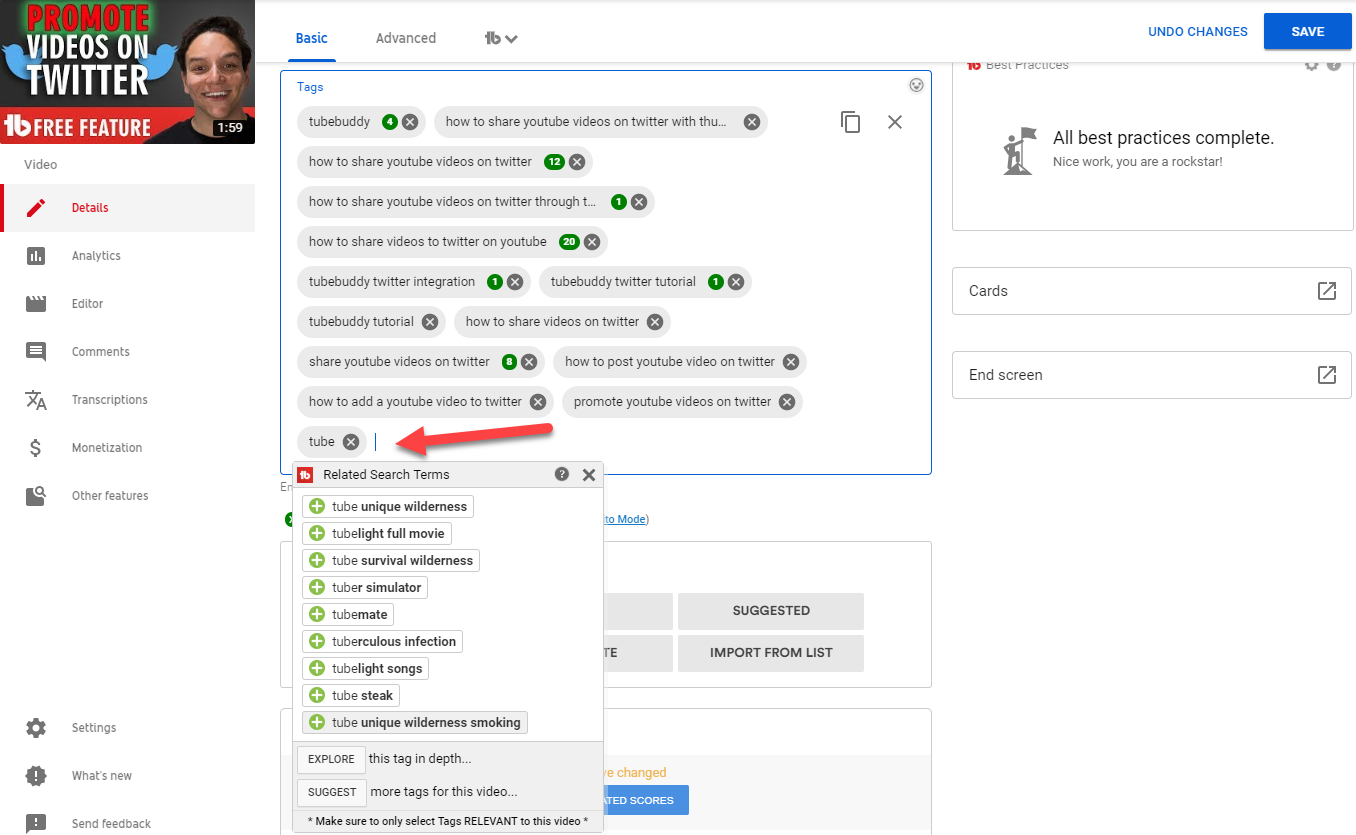Clear all tags with the X icon
1356x835 pixels.
895,122
